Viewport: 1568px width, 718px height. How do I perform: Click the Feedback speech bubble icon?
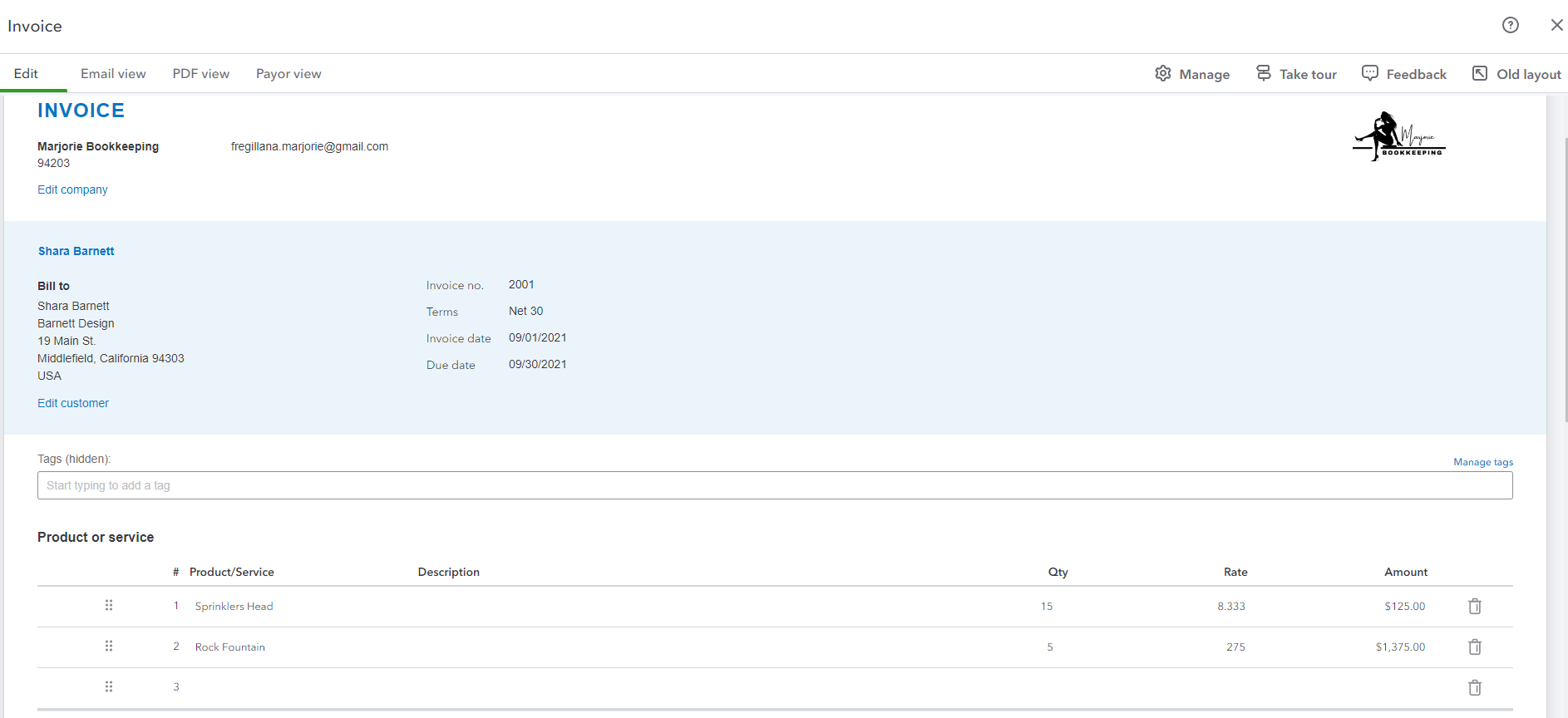[1370, 73]
